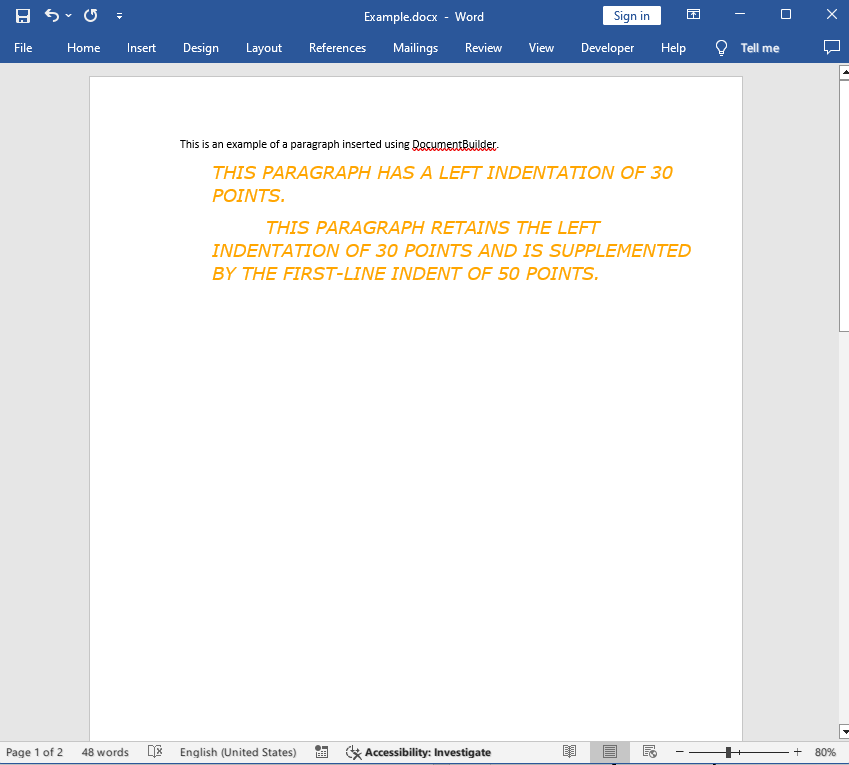Switch to Print Layout view

pos(610,751)
